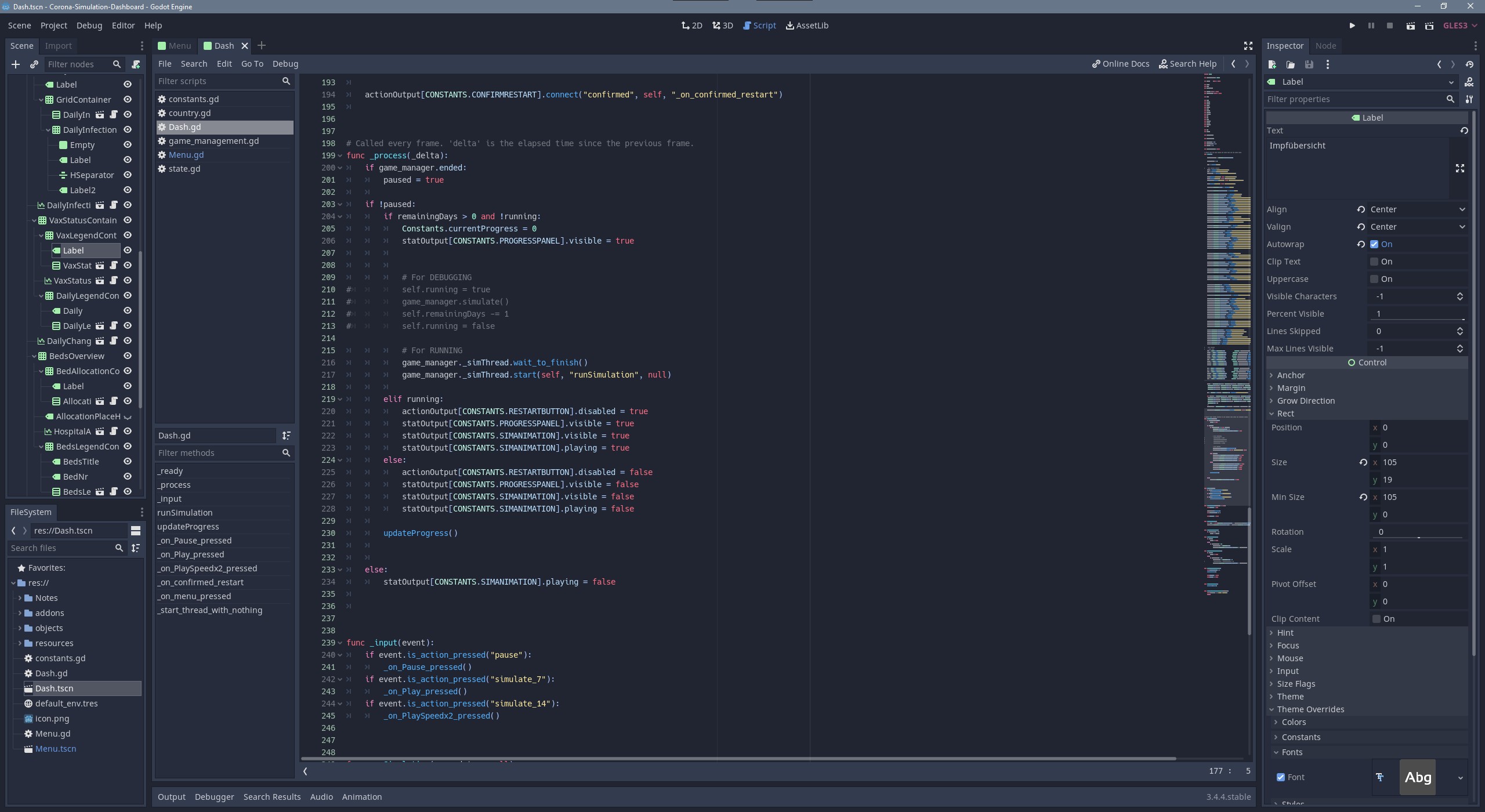Image resolution: width=1485 pixels, height=812 pixels.
Task: Open the Valign dropdown set to Center
Action: click(x=1418, y=227)
